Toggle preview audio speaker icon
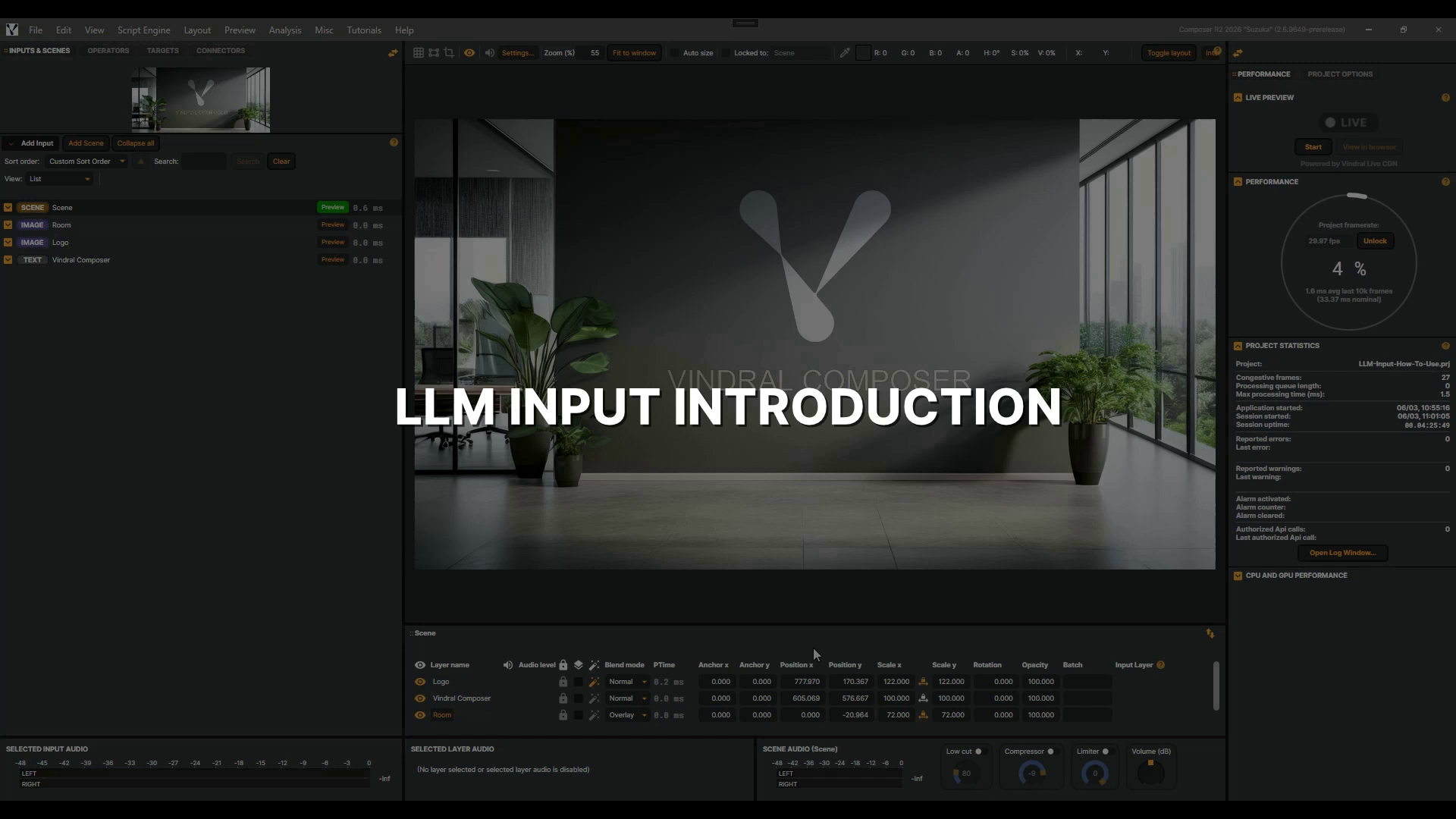Screen dimensions: 1456x819 tap(489, 53)
